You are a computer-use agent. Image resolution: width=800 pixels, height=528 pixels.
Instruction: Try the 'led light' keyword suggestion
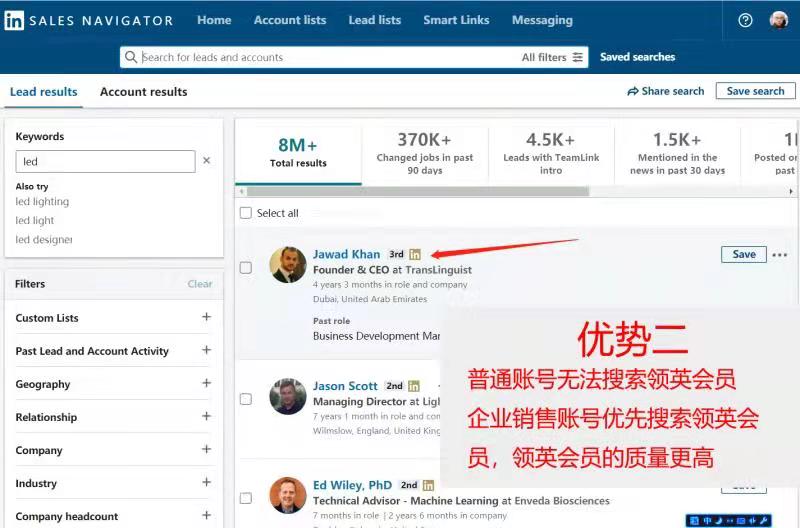click(x=35, y=220)
